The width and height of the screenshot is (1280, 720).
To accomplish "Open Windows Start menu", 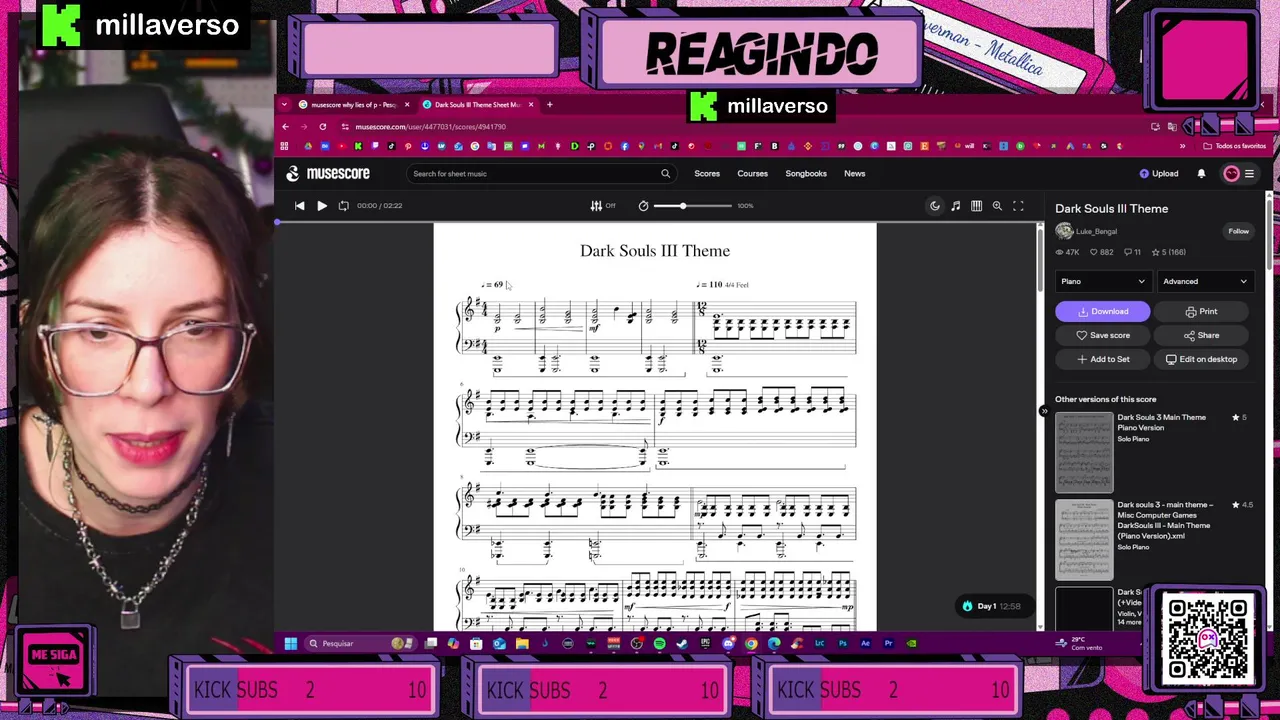I will pos(290,643).
